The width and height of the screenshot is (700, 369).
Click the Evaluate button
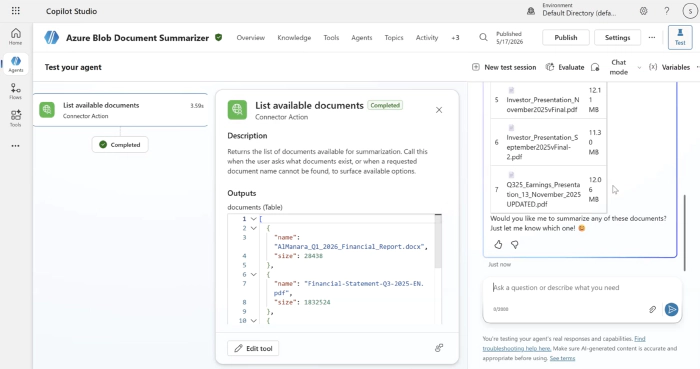coord(565,67)
